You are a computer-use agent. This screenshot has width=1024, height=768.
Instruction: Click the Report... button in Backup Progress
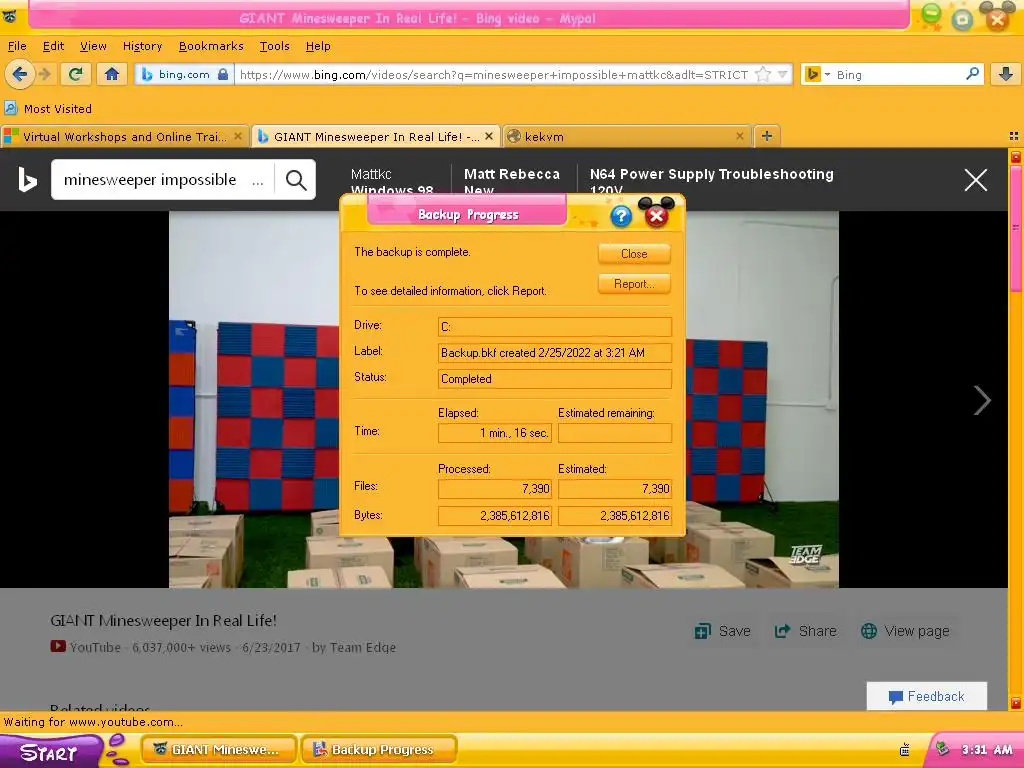pos(634,284)
